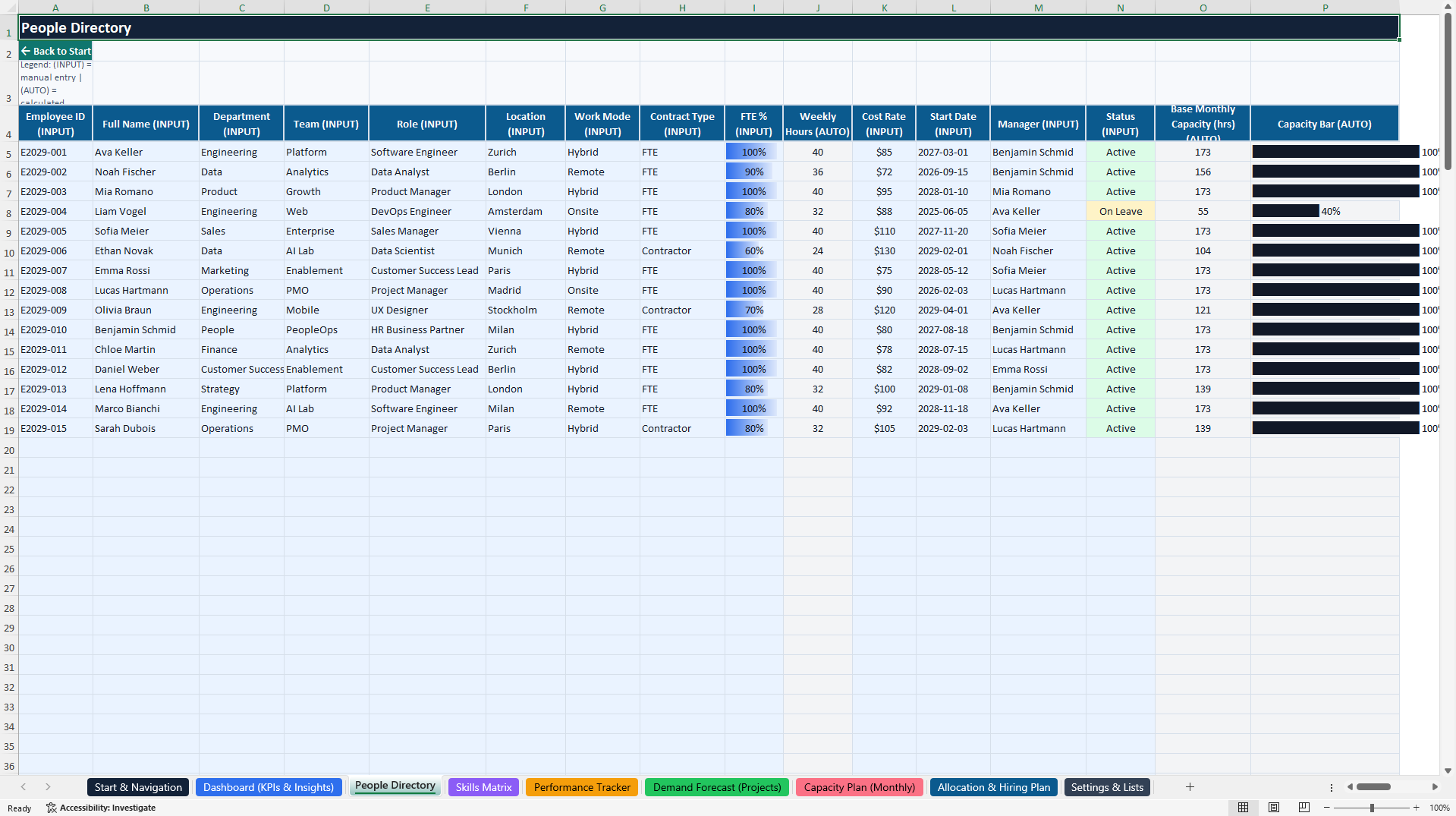
Task: Open the Skills Matrix sheet tab
Action: [x=483, y=787]
